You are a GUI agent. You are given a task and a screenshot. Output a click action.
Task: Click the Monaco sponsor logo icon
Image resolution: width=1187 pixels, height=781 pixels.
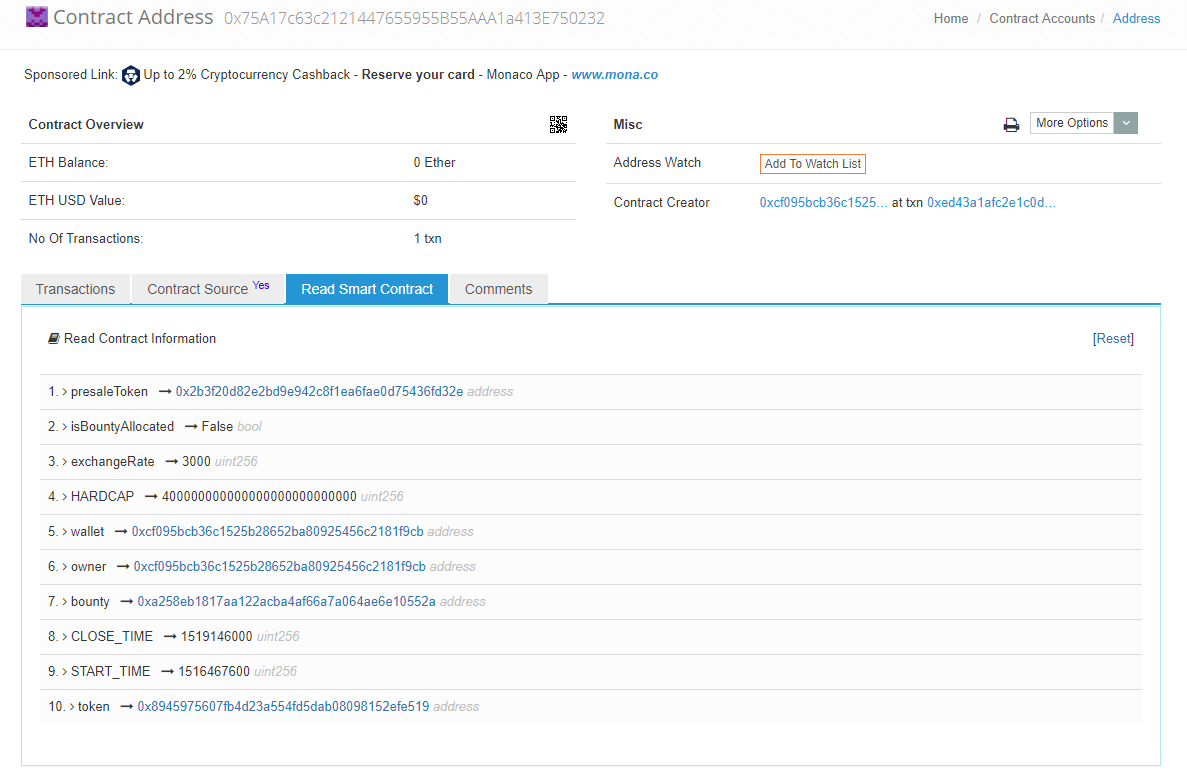click(x=131, y=75)
